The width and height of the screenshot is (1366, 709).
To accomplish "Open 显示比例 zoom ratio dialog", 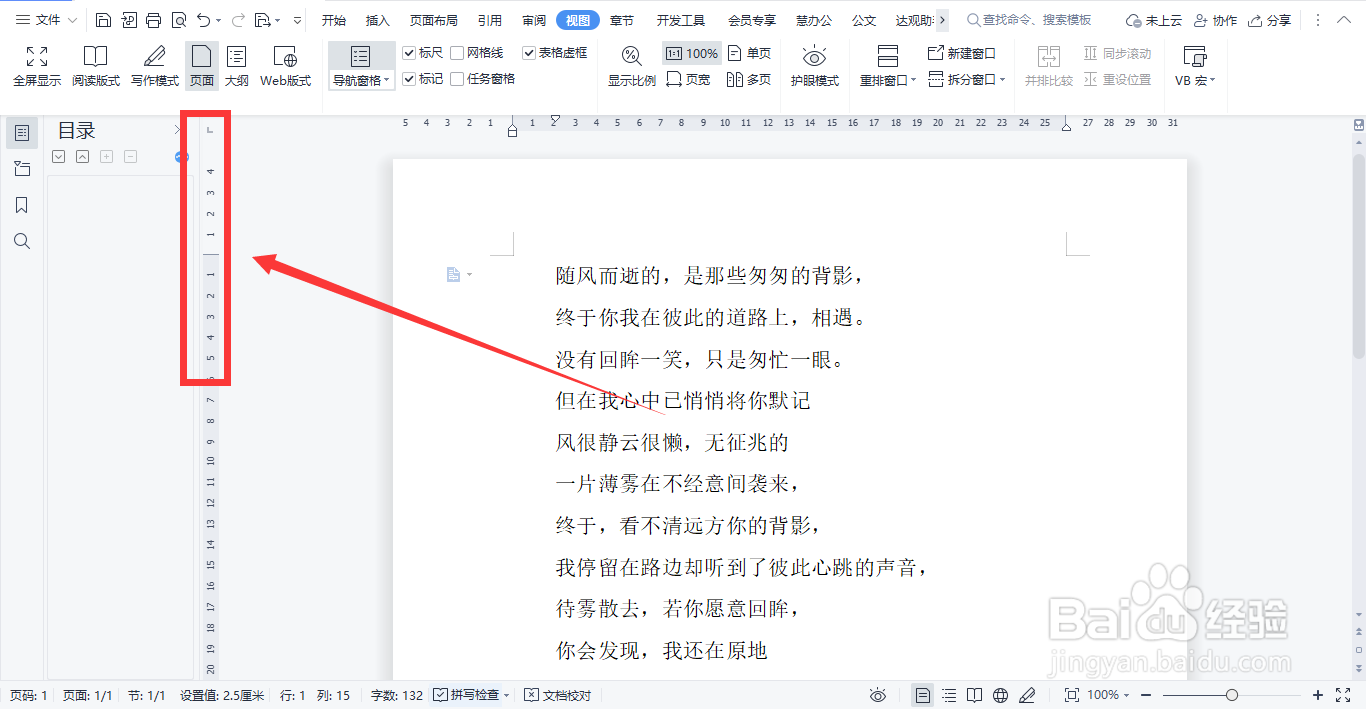I will [x=632, y=66].
